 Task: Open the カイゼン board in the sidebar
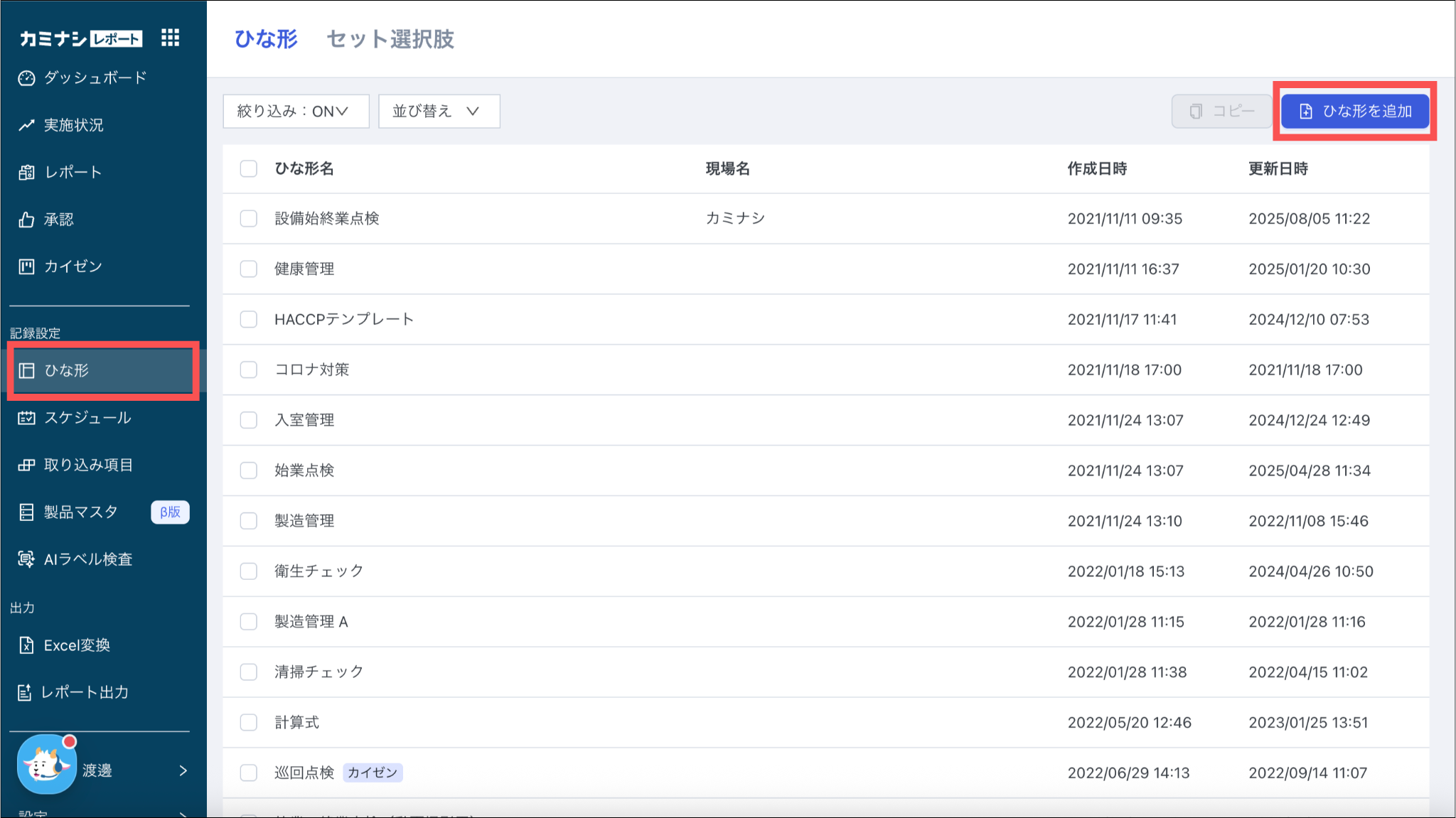point(73,267)
